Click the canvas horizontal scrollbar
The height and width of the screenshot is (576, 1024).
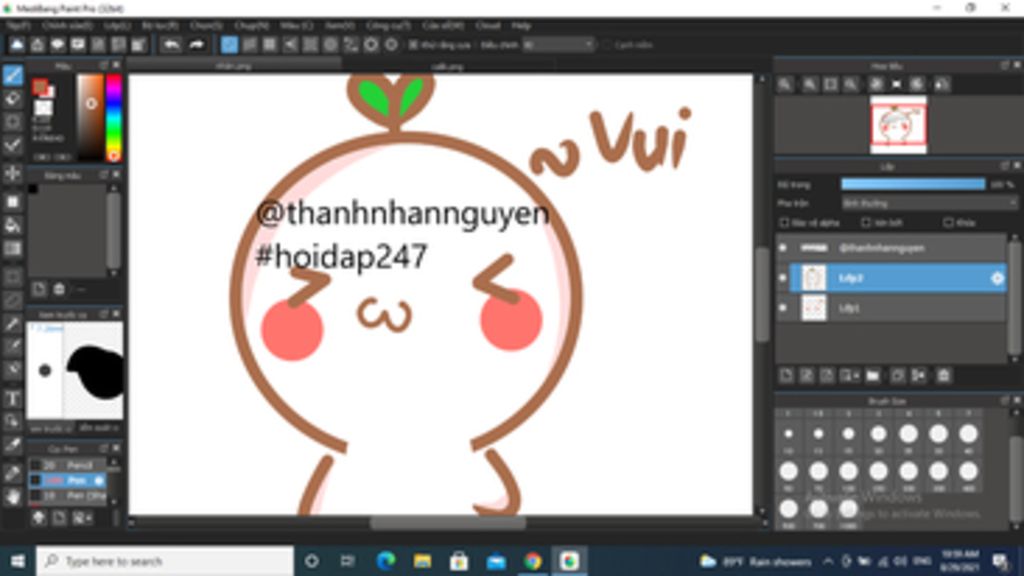click(x=448, y=522)
